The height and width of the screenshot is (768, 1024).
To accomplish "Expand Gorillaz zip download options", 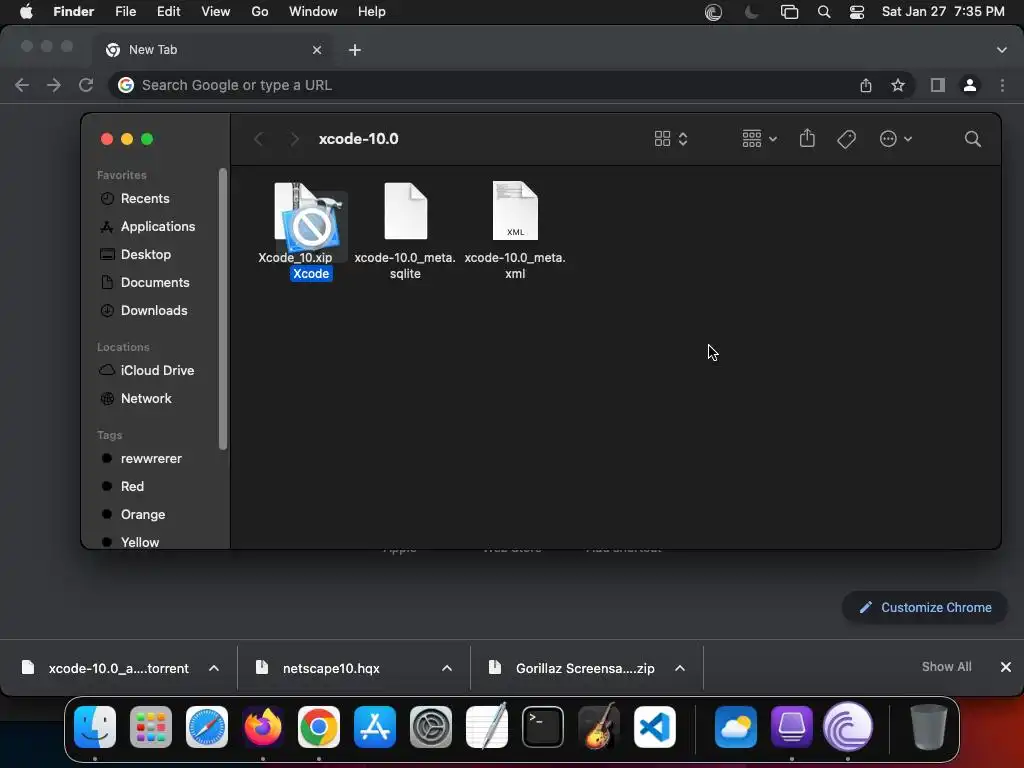I will click(x=680, y=668).
